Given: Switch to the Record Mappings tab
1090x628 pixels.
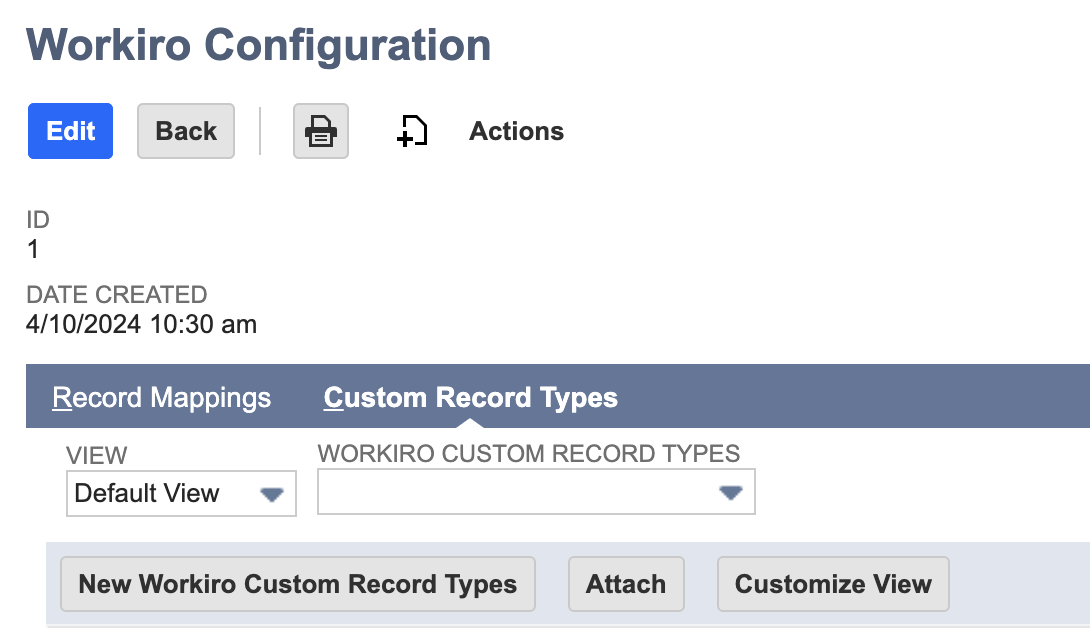Looking at the screenshot, I should [x=160, y=397].
